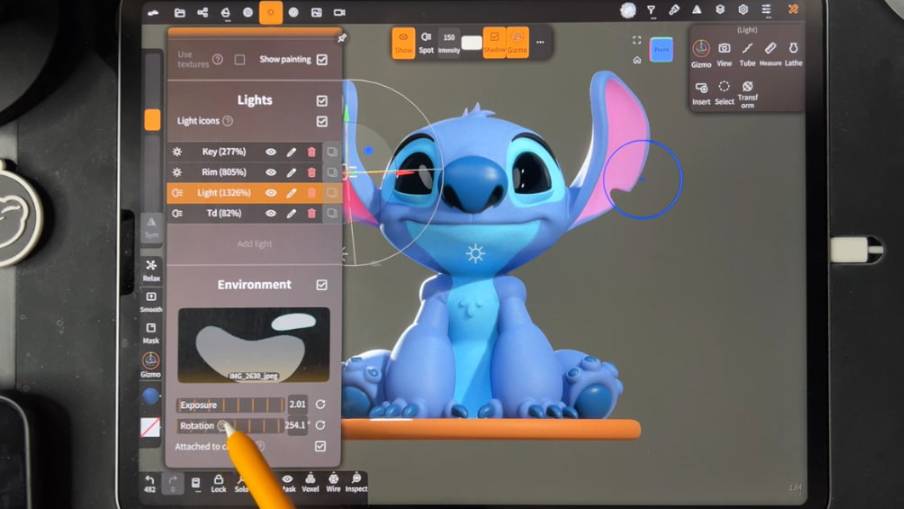Viewport: 904px width, 509px height.
Task: Click the Add light button
Action: click(x=254, y=244)
